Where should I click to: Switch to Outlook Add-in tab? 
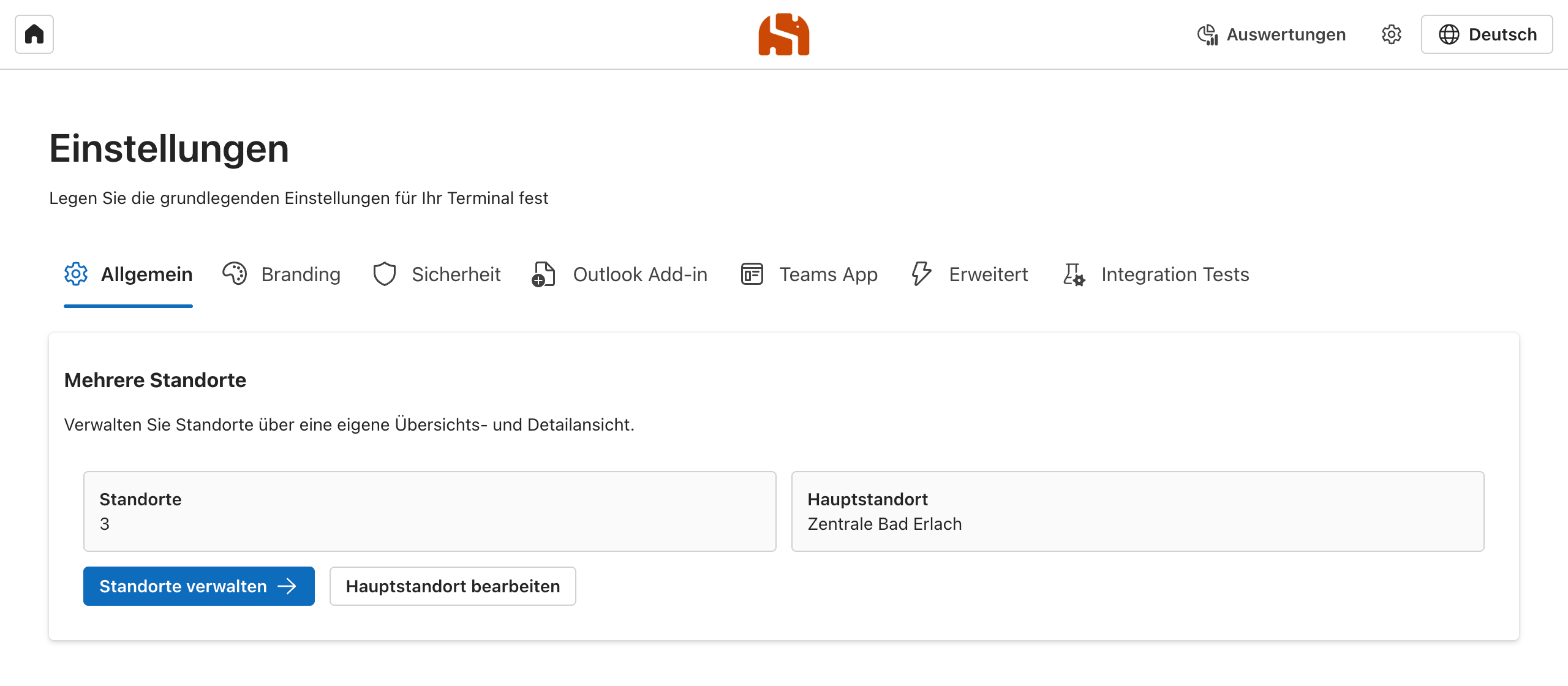tap(620, 274)
